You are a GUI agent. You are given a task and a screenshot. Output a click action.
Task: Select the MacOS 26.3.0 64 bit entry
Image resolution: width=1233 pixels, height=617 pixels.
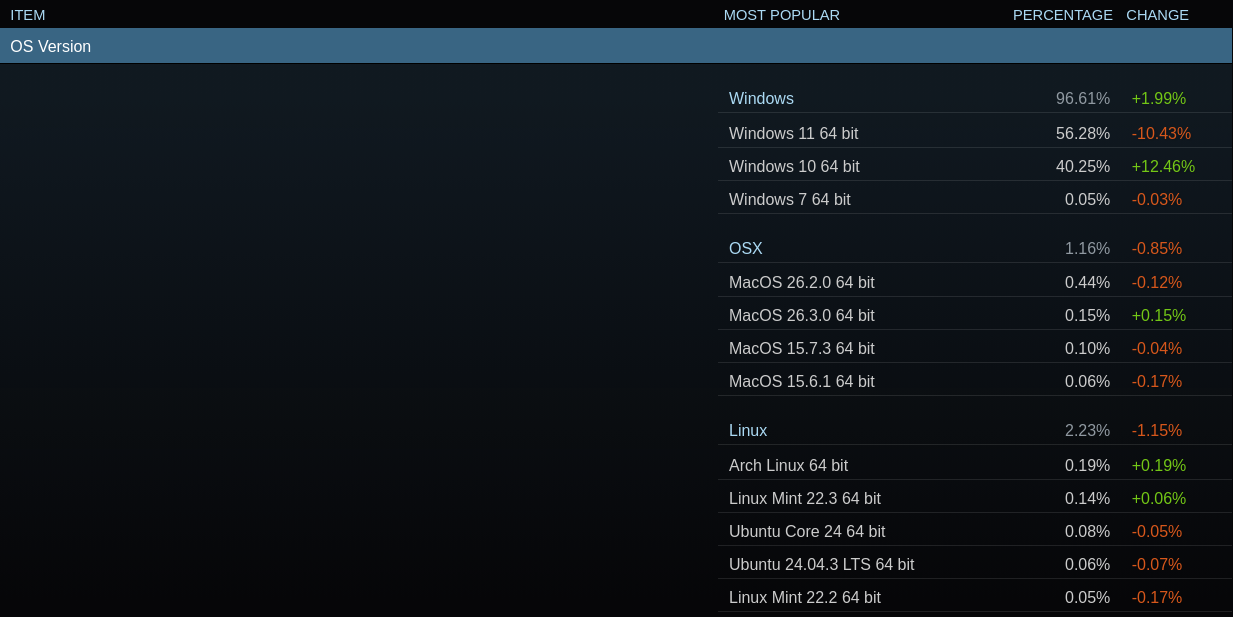click(x=801, y=315)
